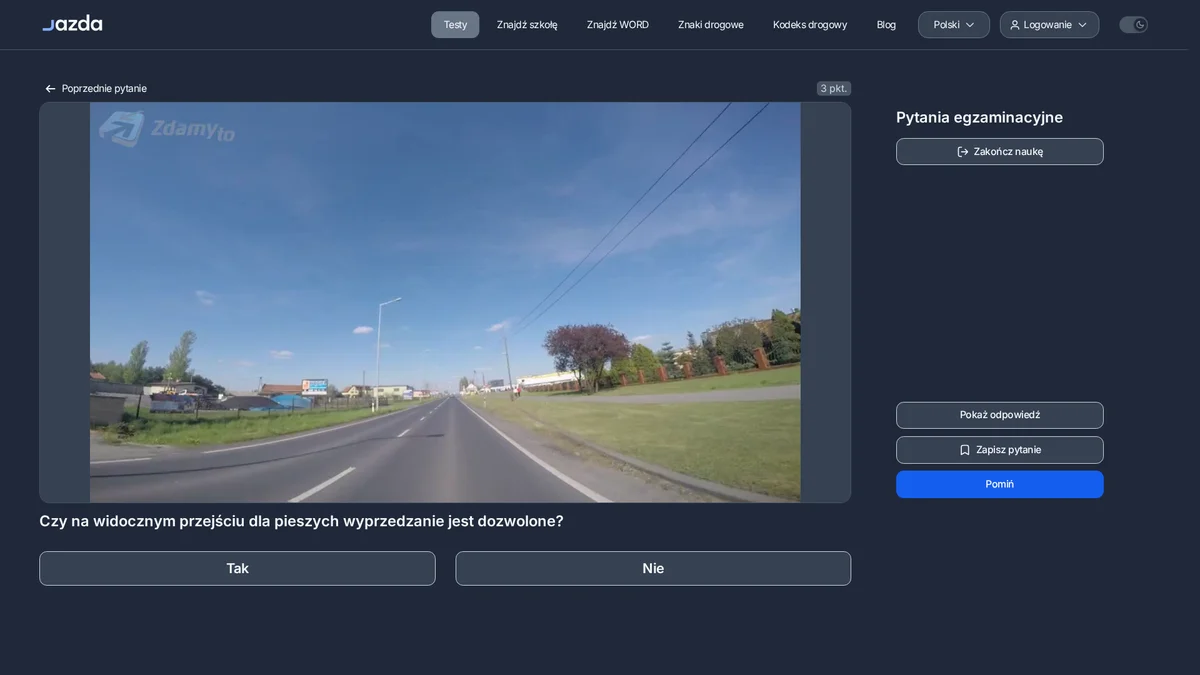Navigate to Znaki drogowe

pyautogui.click(x=711, y=25)
